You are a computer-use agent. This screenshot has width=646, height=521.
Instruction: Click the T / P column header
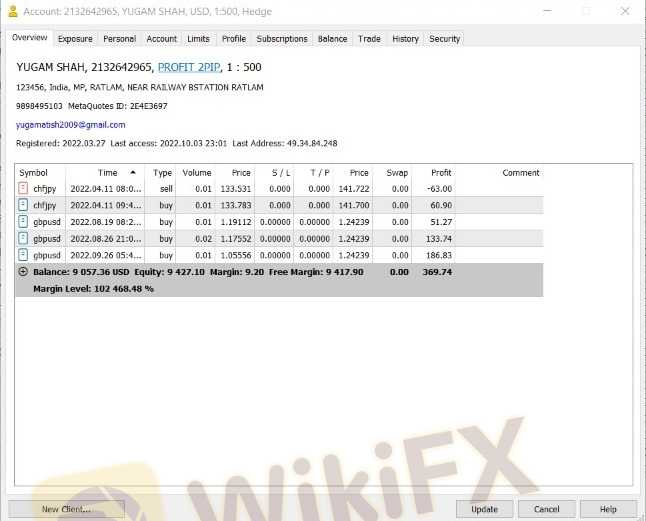[314, 173]
